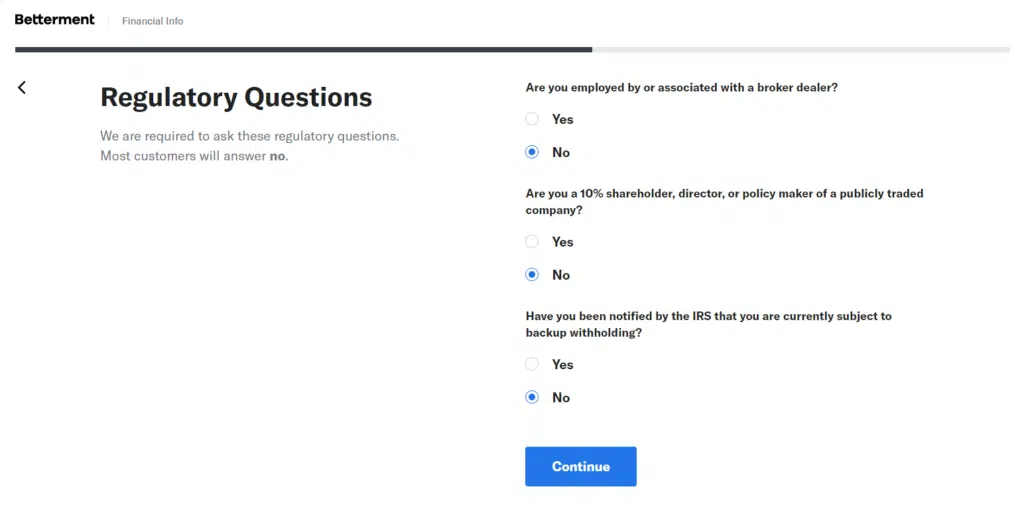This screenshot has width=1024, height=509.
Task: Click the unfilled part of progress bar
Action: pyautogui.click(x=800, y=49)
